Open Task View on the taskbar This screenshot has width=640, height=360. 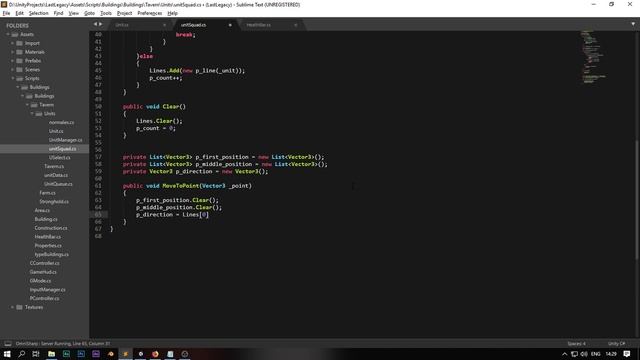click(x=36, y=354)
